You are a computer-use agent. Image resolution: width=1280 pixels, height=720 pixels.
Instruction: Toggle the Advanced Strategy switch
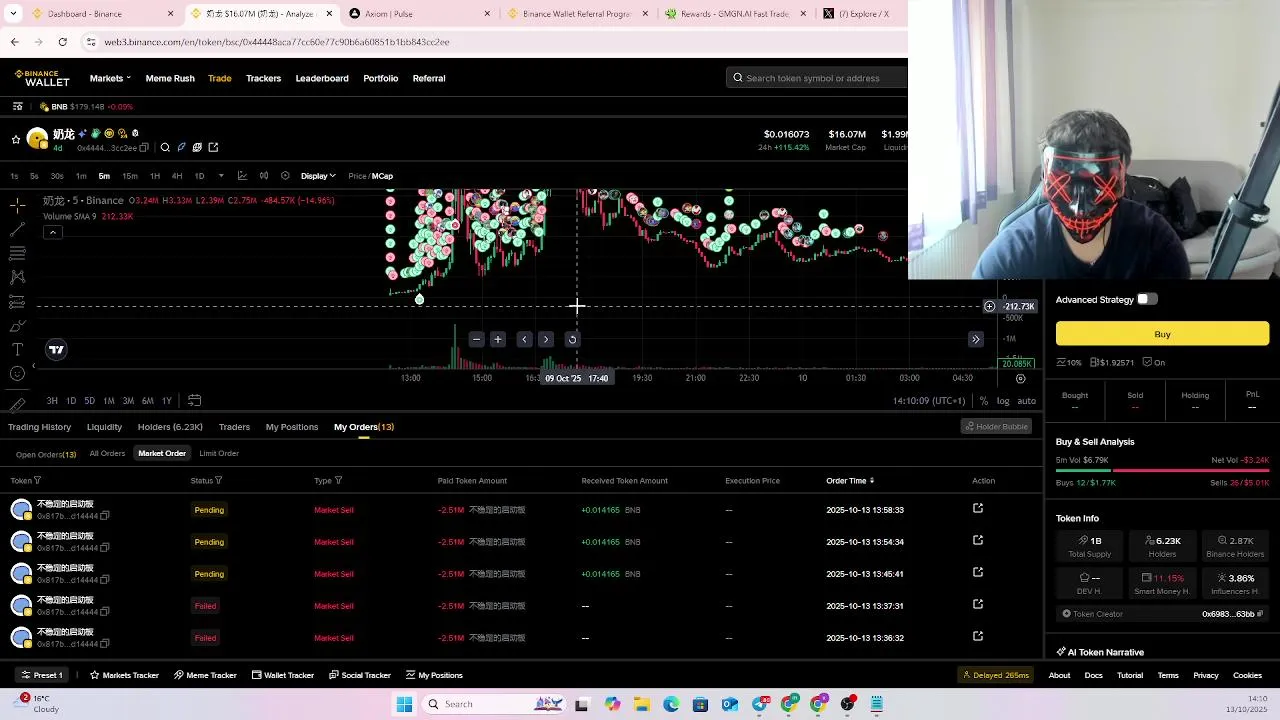coord(1147,299)
